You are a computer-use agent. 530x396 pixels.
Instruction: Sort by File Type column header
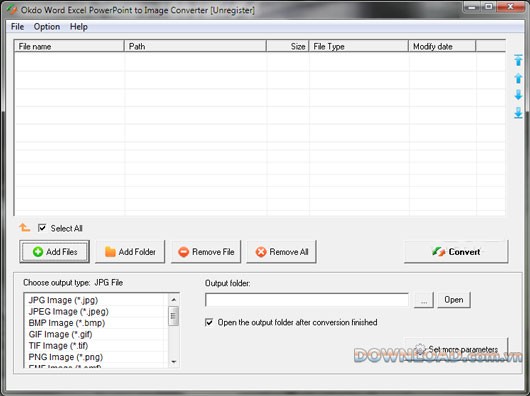359,46
